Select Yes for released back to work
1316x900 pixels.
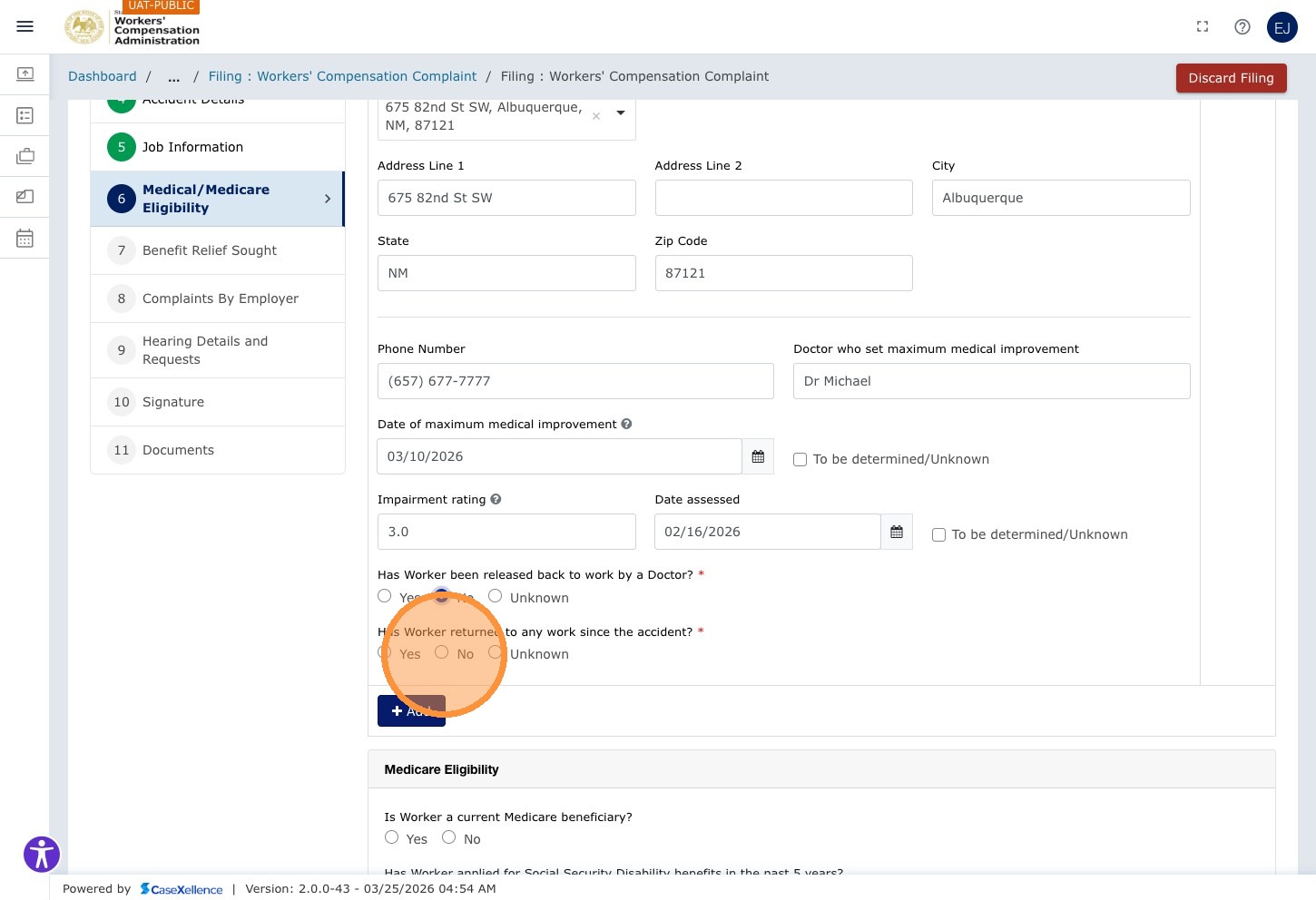click(385, 596)
